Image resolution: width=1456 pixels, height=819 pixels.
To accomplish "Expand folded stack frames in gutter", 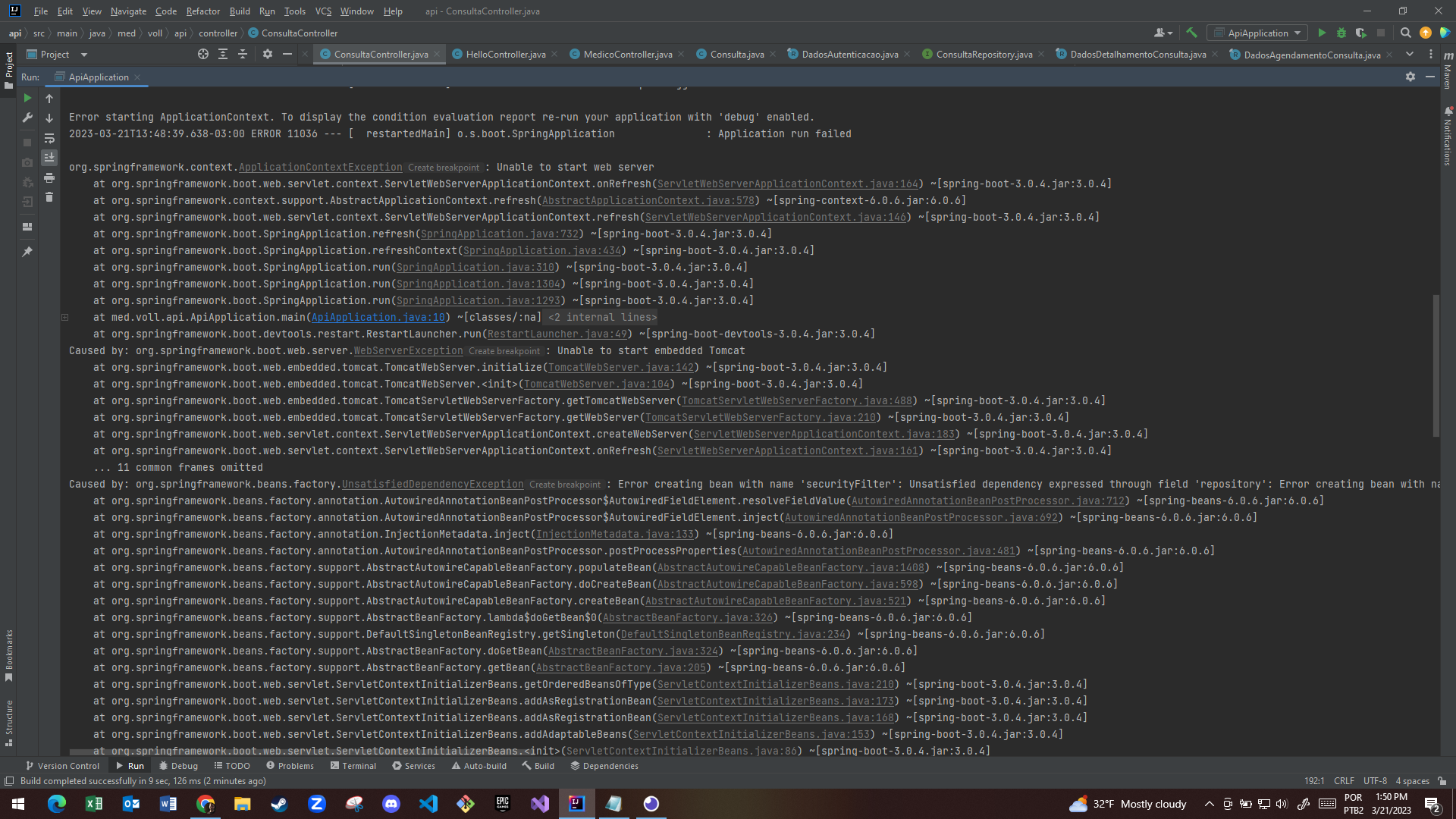I will coord(64,317).
